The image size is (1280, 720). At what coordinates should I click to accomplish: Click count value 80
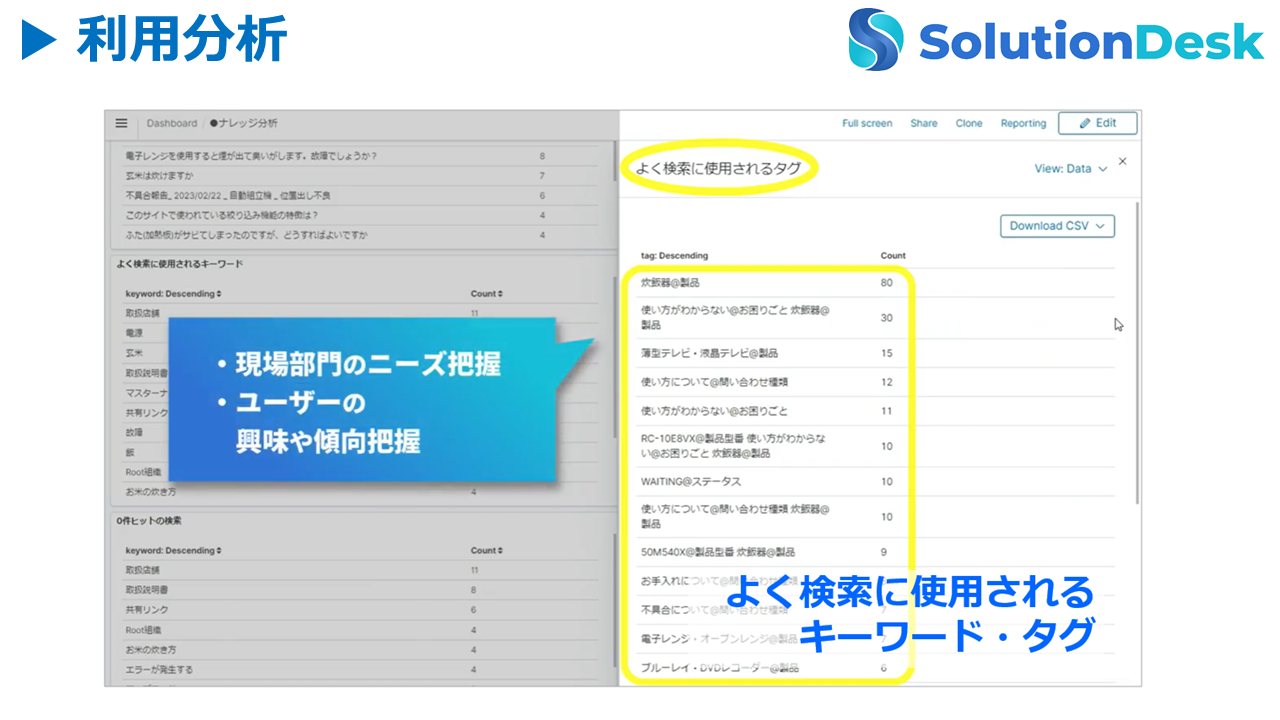point(886,283)
